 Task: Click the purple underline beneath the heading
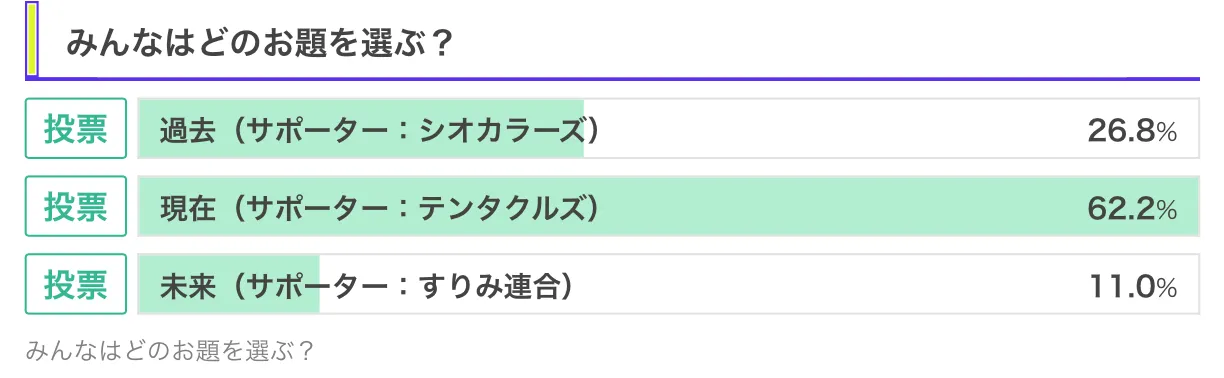coord(612,78)
